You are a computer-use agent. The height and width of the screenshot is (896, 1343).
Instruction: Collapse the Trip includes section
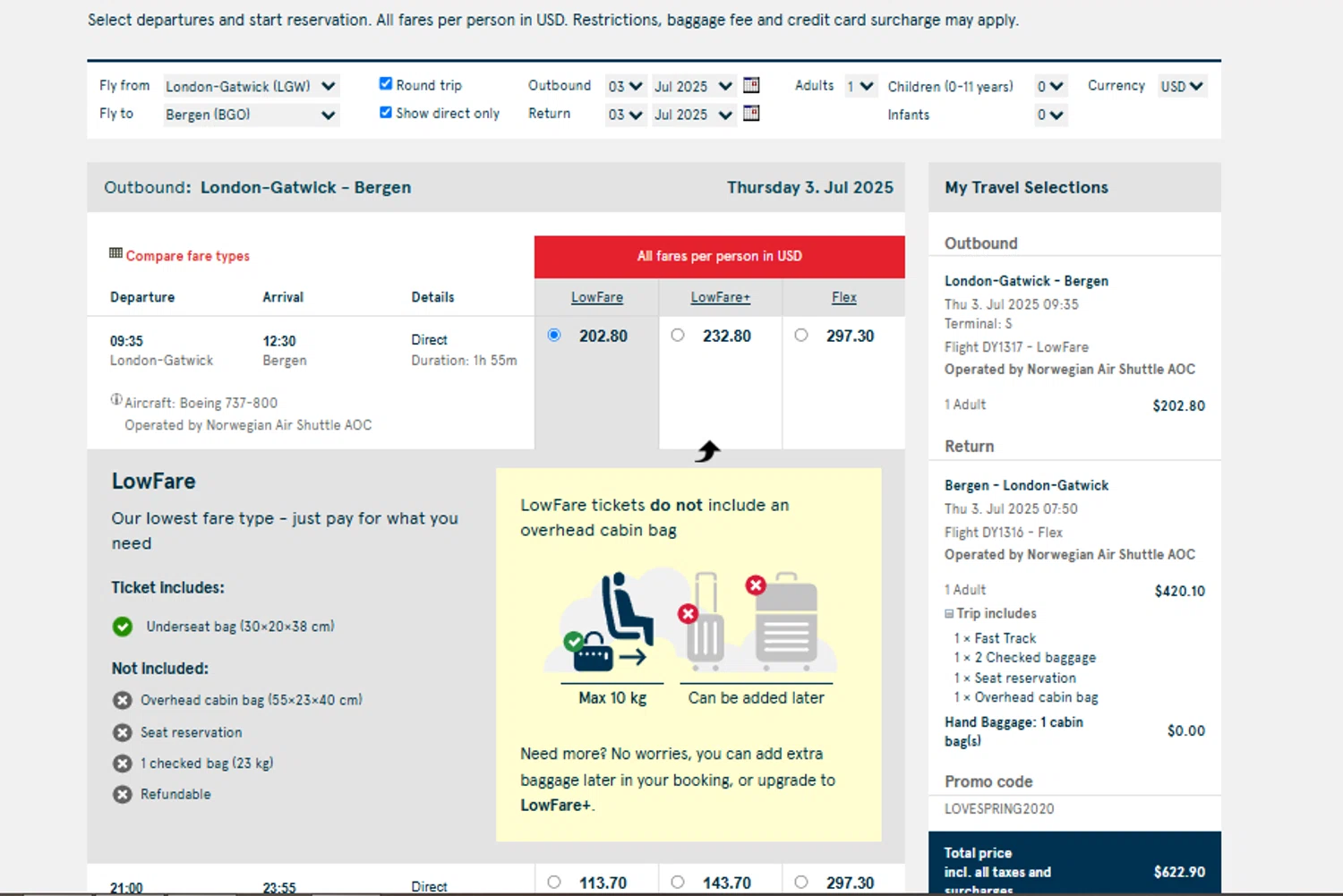[949, 614]
